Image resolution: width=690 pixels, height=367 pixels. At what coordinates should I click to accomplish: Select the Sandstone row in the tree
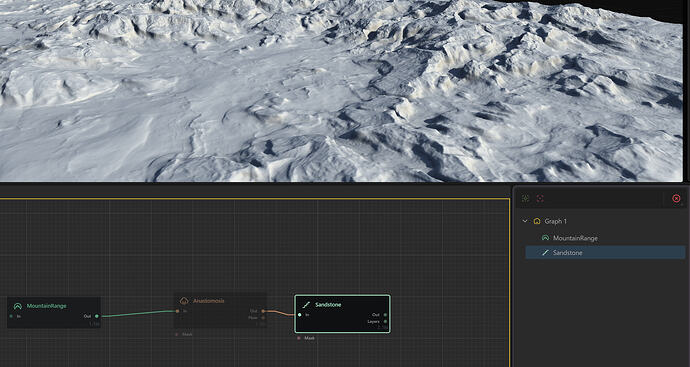pyautogui.click(x=605, y=253)
